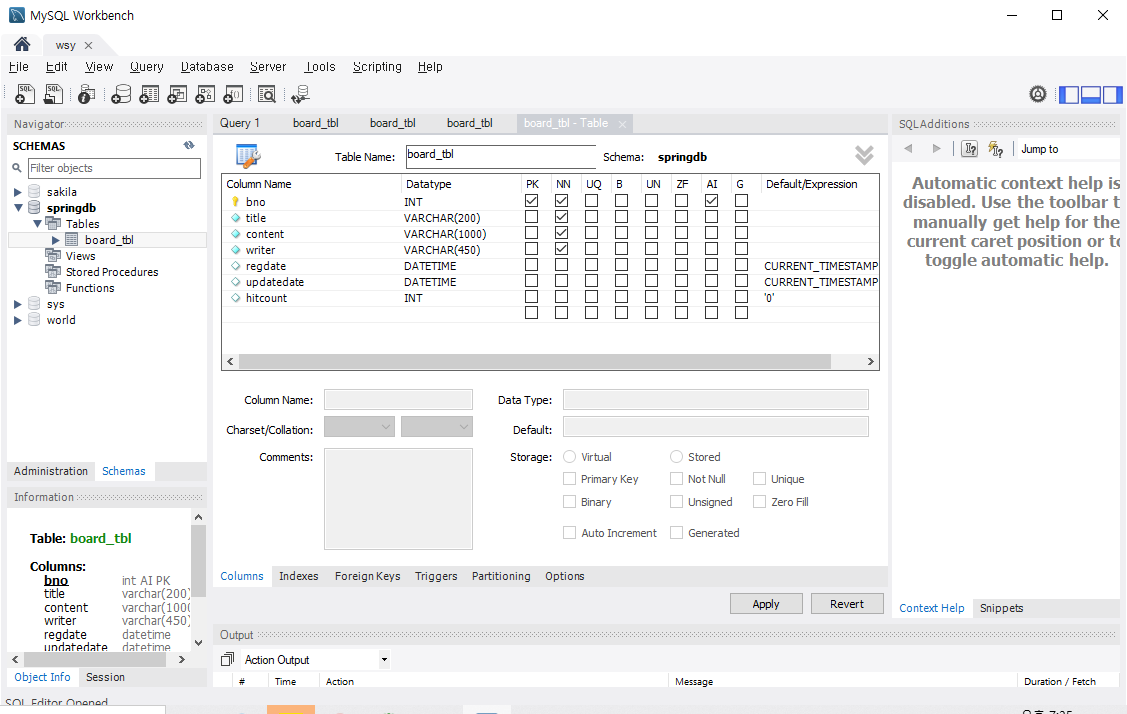Create new table toolbar icon
Viewport: 1127px width, 714px height.
(149, 94)
